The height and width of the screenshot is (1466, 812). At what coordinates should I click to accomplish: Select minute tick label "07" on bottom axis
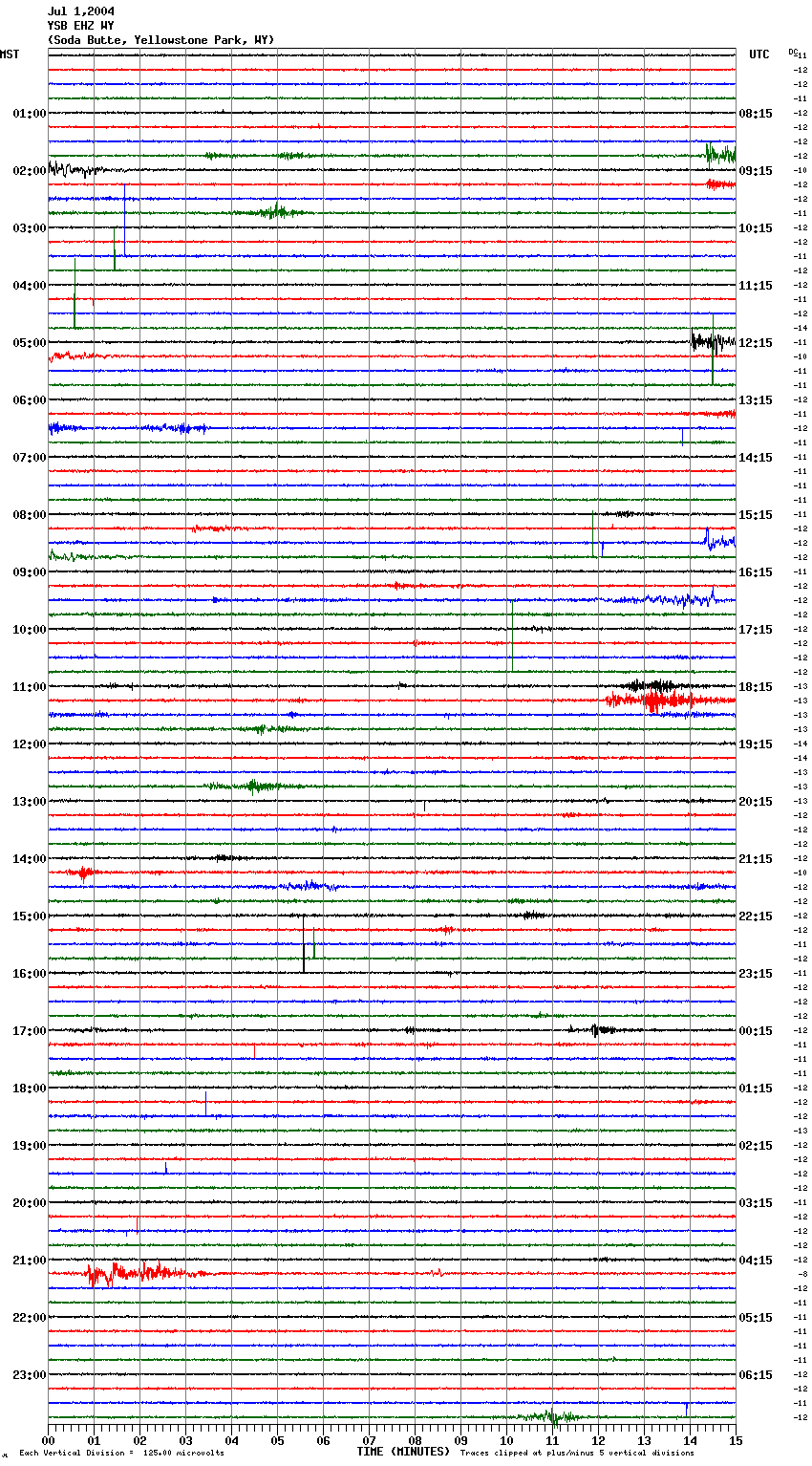click(369, 1440)
